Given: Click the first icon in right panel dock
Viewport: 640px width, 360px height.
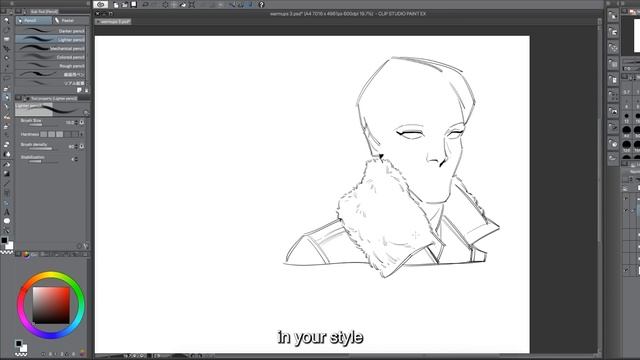Looking at the screenshot, I should click(613, 16).
